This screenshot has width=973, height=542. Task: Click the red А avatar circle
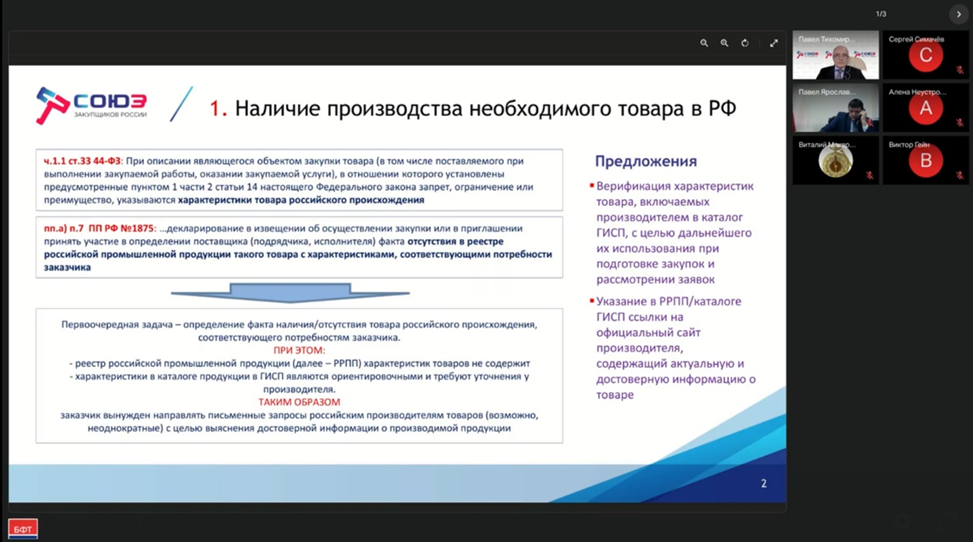tap(925, 108)
